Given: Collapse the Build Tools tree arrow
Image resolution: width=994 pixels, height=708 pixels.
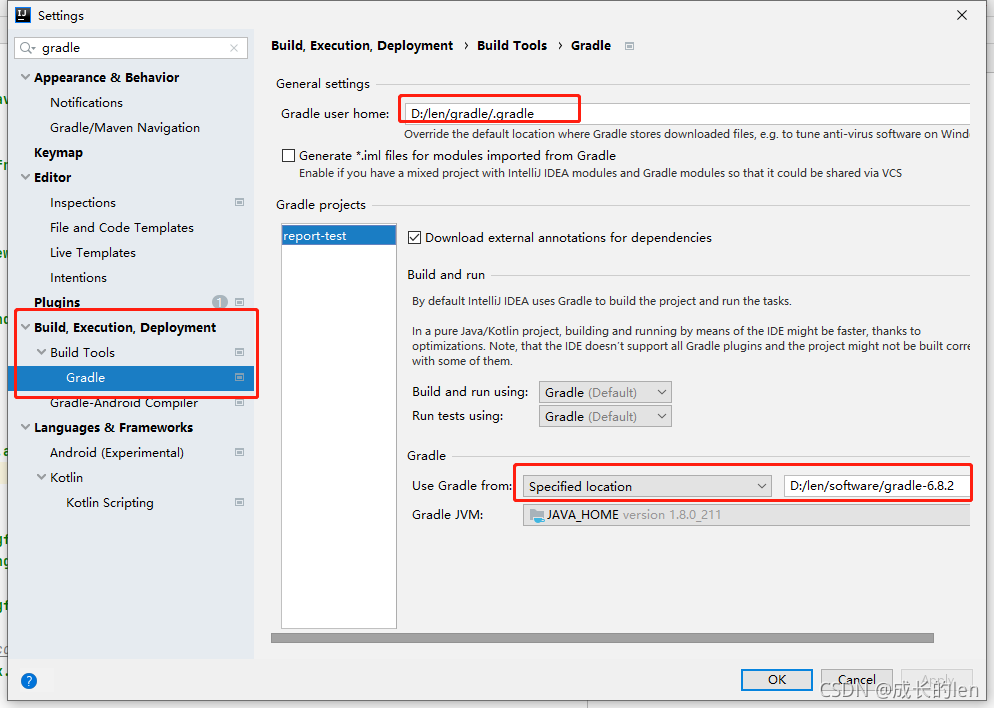Looking at the screenshot, I should (x=41, y=352).
